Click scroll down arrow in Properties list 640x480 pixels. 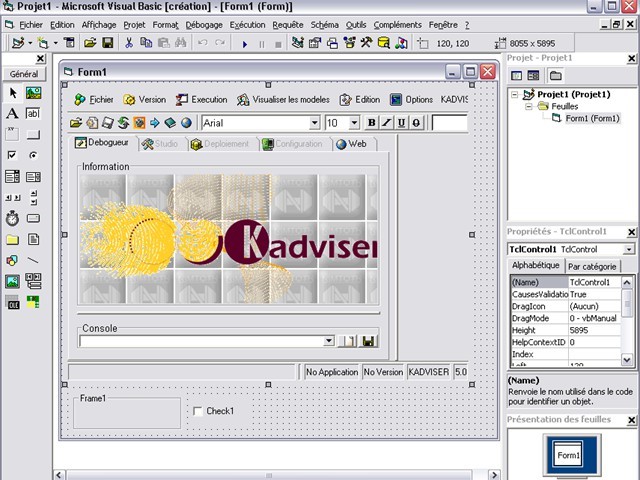(627, 360)
